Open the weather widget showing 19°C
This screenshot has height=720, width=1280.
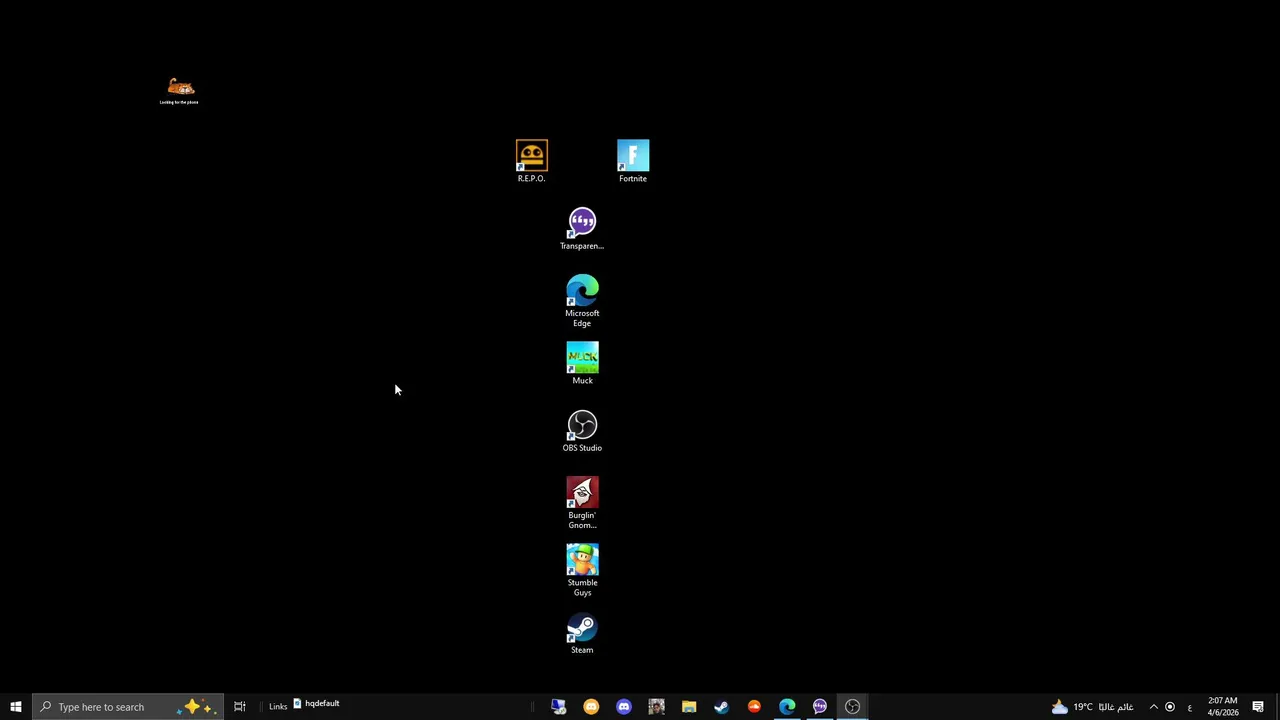coord(1092,707)
